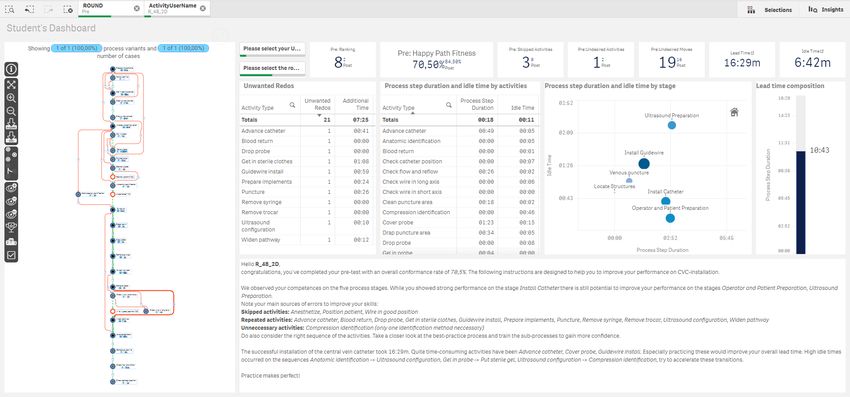Screen dimensions: 850x397
Task: Sort by Idle Time column header
Action: tap(524, 108)
